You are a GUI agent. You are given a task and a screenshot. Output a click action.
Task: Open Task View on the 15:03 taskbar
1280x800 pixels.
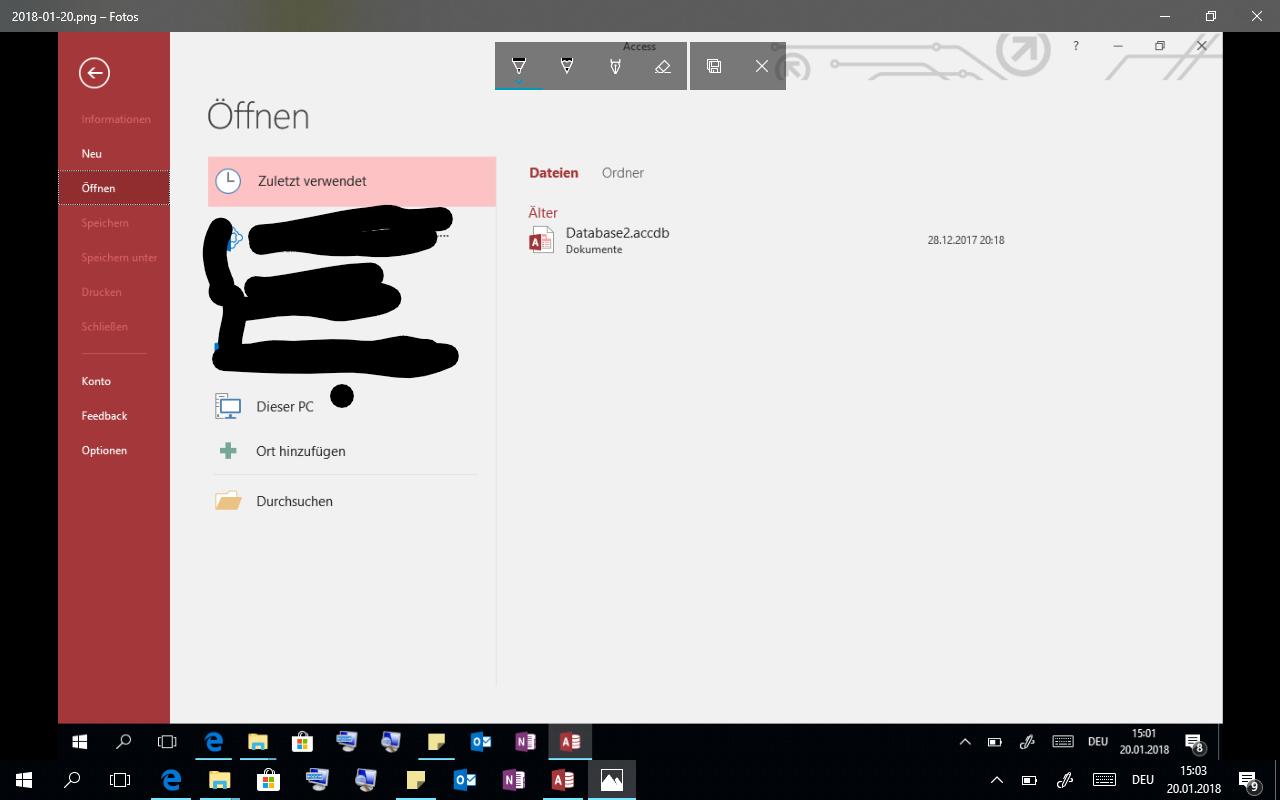(x=120, y=780)
